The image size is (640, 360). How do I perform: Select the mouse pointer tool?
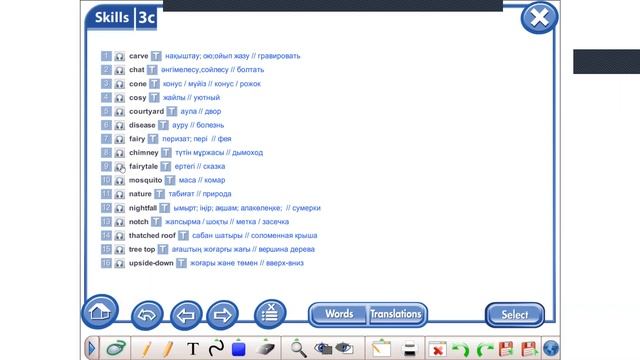click(116, 349)
